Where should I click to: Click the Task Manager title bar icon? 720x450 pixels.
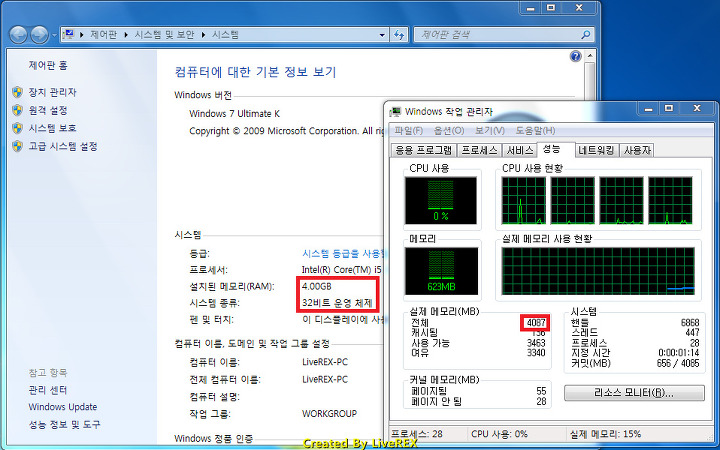coord(395,112)
